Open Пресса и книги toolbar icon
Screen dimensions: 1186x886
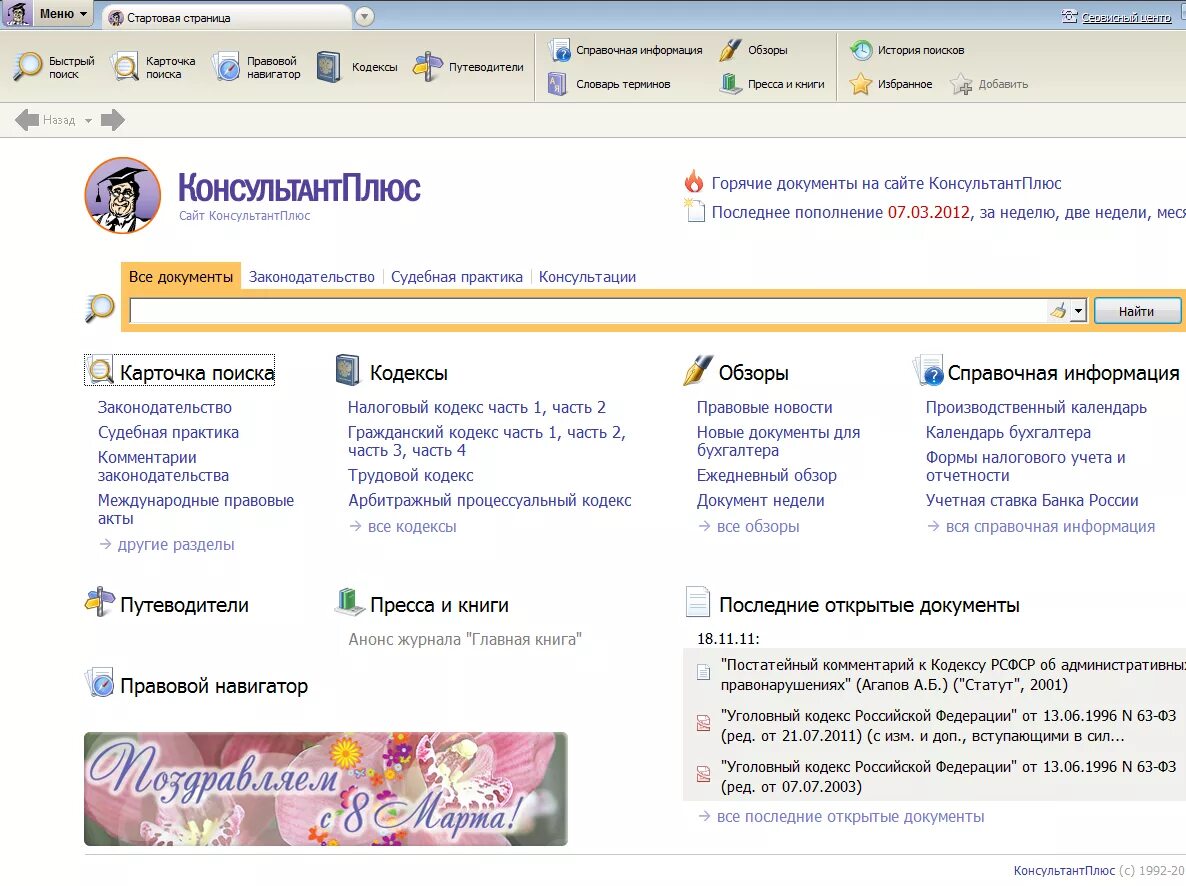(x=731, y=83)
